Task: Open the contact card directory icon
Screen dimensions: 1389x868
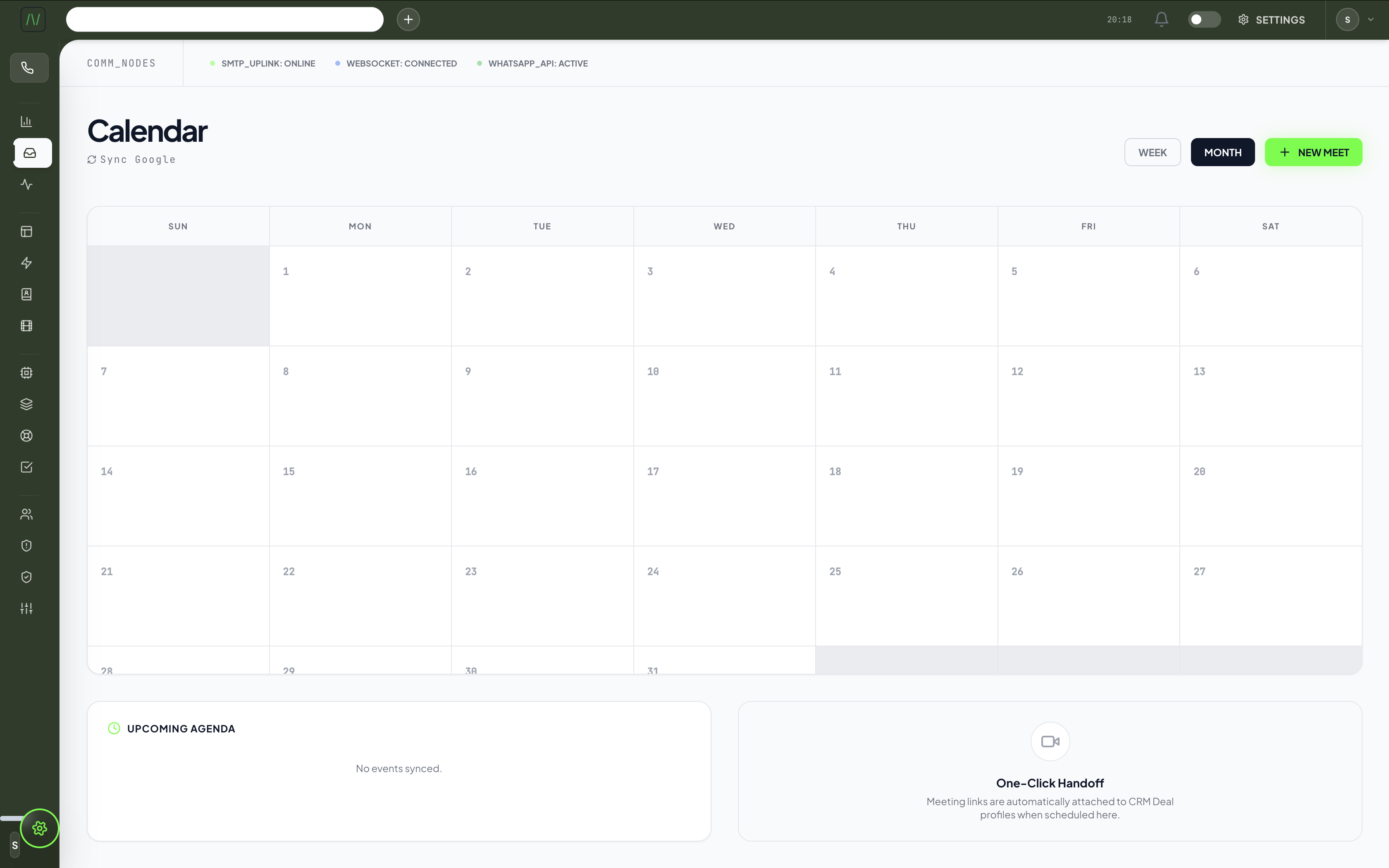Action: pos(26,294)
